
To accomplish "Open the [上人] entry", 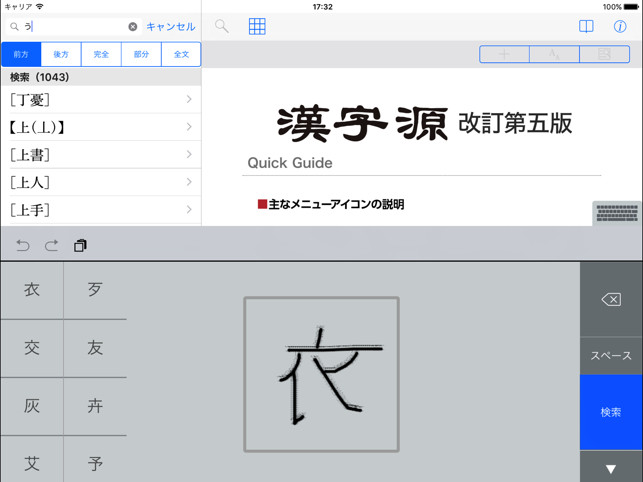I will [101, 182].
